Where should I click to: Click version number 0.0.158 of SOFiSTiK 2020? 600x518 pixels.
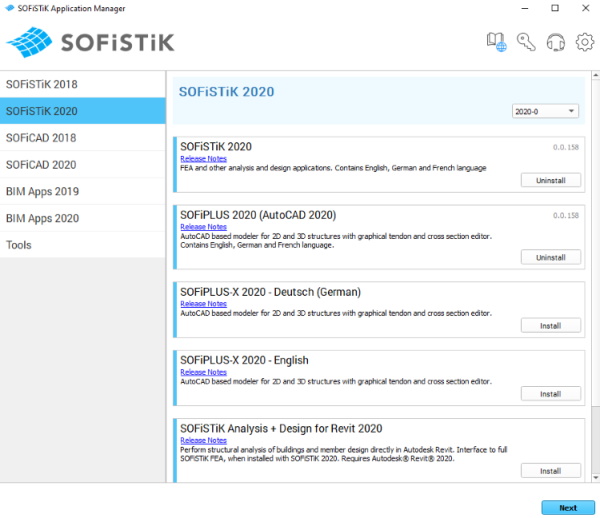point(566,147)
